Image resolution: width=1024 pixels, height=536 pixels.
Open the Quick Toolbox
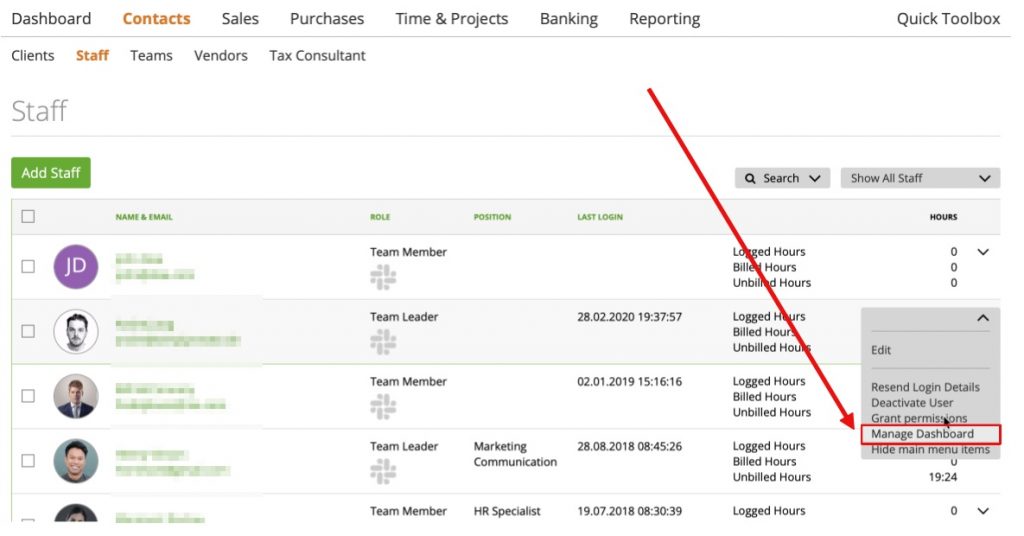coord(948,19)
